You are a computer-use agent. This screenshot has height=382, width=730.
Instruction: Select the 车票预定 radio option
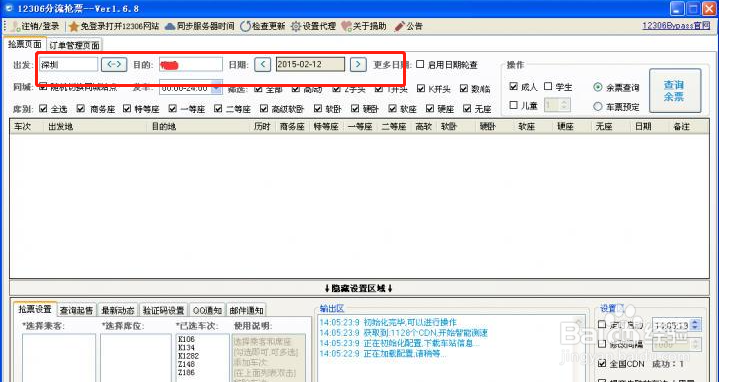pos(598,107)
